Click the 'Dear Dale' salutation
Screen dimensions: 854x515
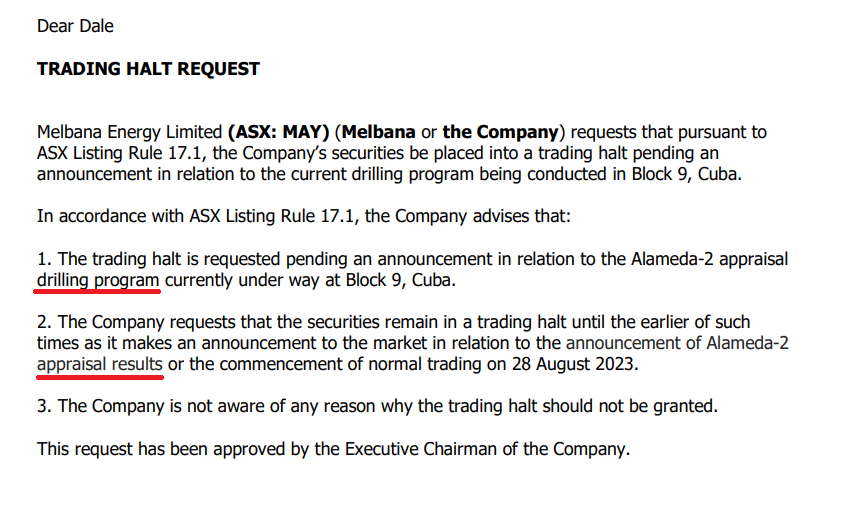[x=75, y=26]
